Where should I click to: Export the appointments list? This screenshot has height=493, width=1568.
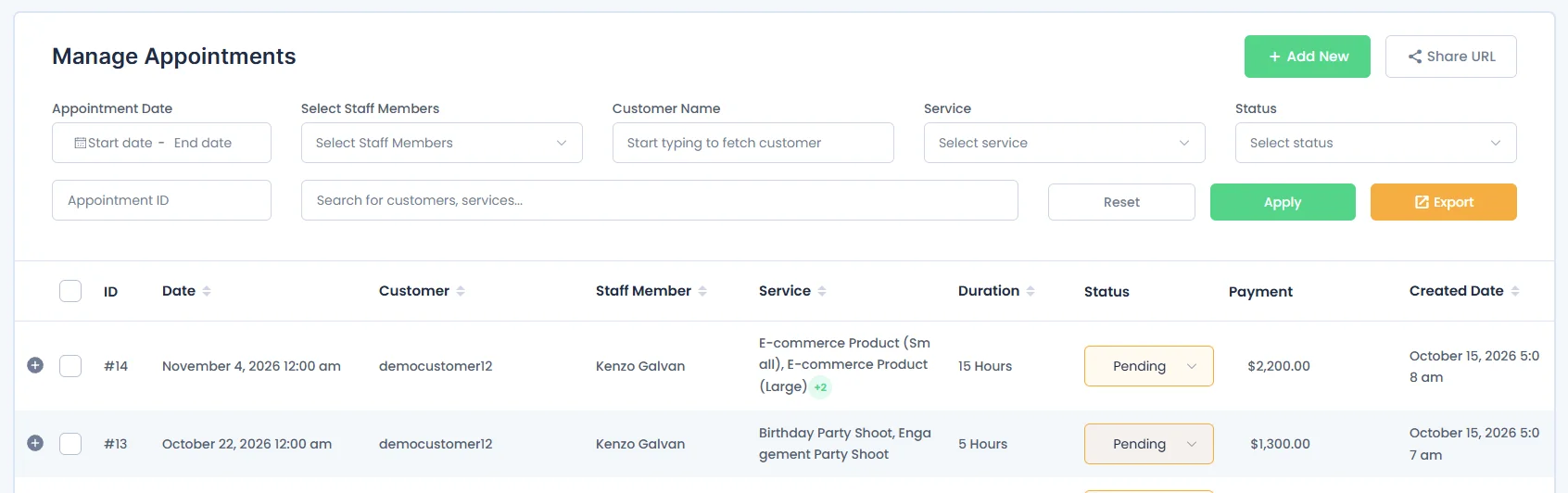(x=1444, y=202)
